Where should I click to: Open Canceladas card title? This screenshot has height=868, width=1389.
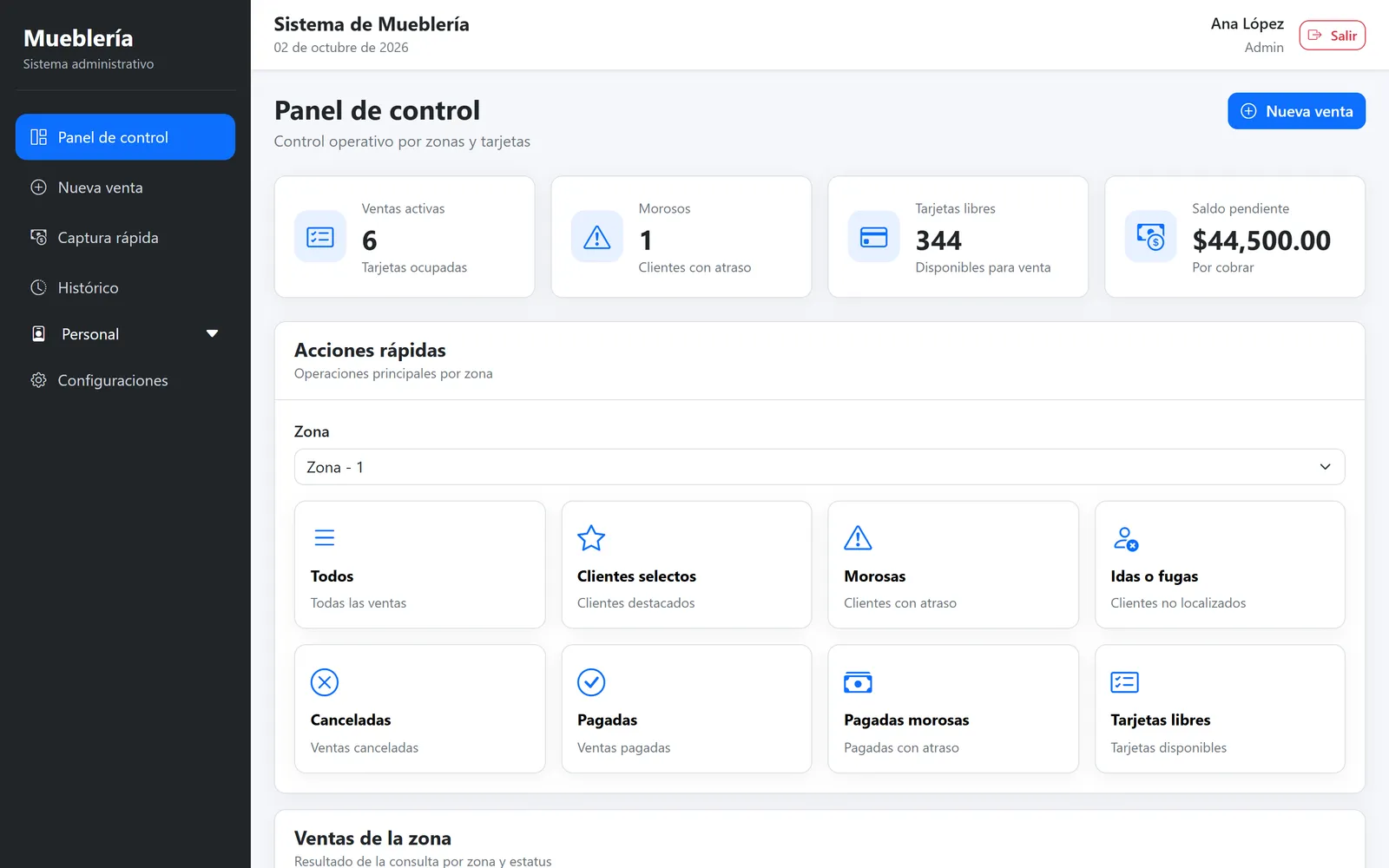click(x=351, y=720)
